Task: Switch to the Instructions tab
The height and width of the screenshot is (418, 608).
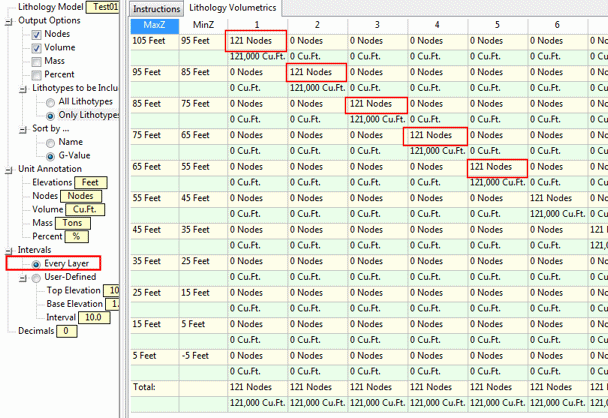Action: [156, 8]
